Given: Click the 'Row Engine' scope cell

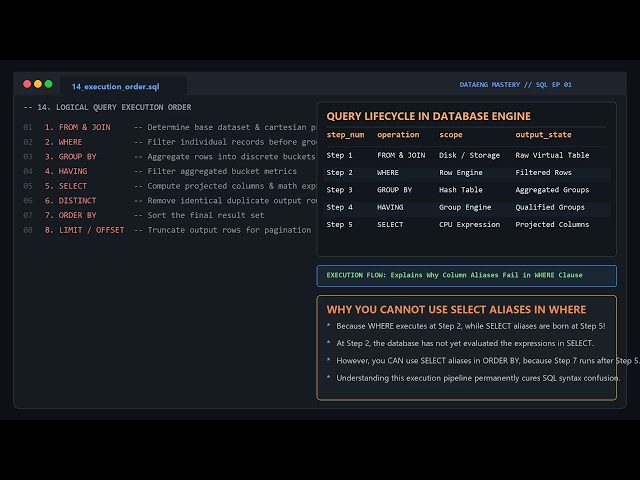Looking at the screenshot, I should (x=461, y=172).
